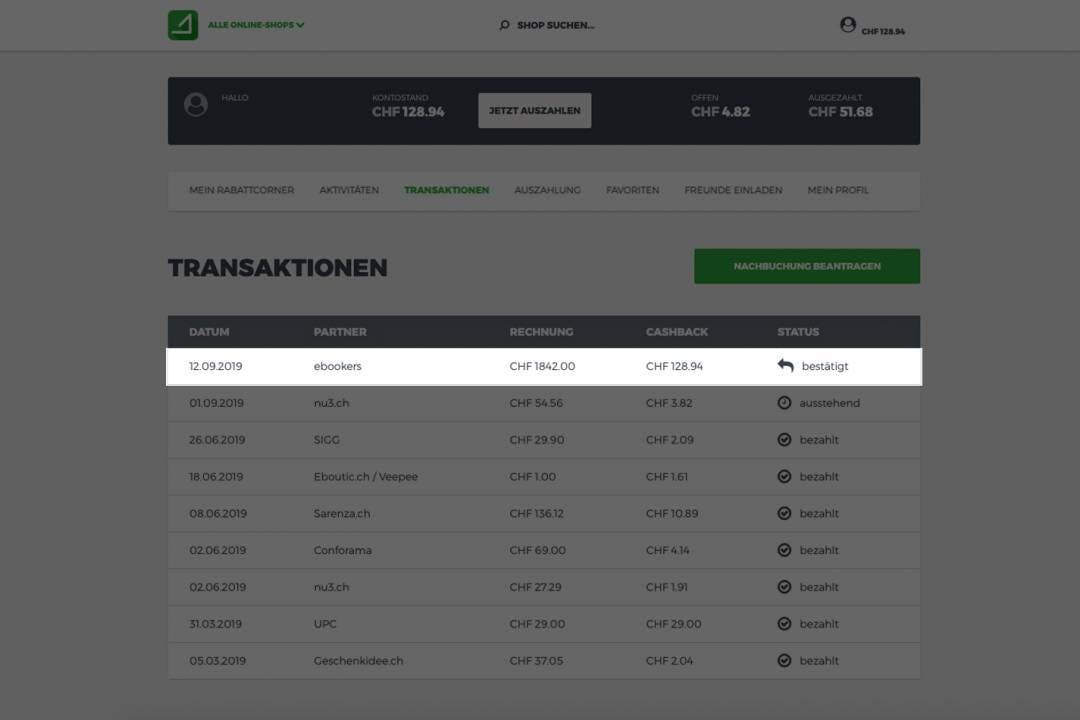Click the checkmark icon on Conforama row

pyautogui.click(x=784, y=550)
